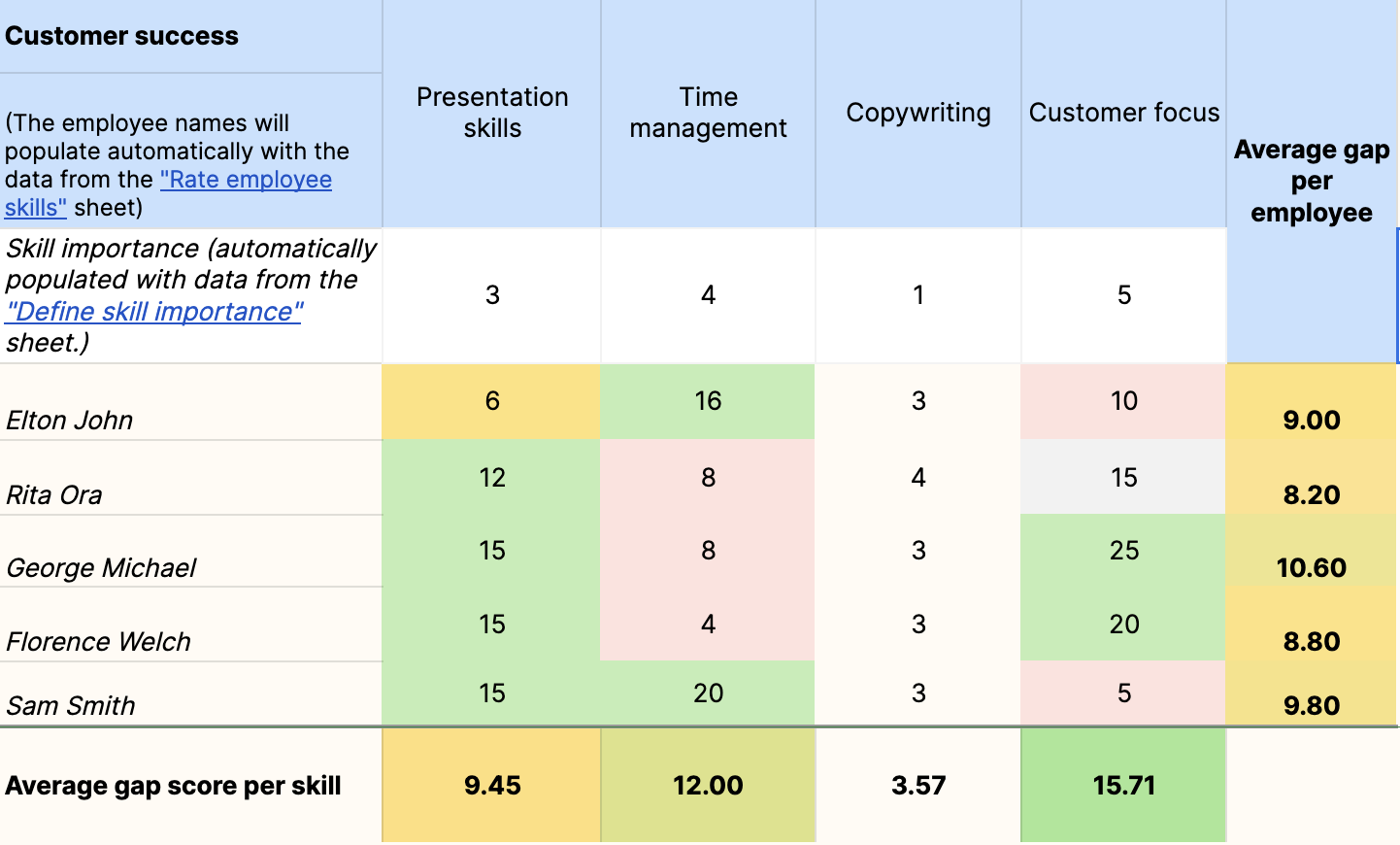Open the "Rate employee skills" sheet link
The height and width of the screenshot is (845, 1400).
click(x=247, y=181)
